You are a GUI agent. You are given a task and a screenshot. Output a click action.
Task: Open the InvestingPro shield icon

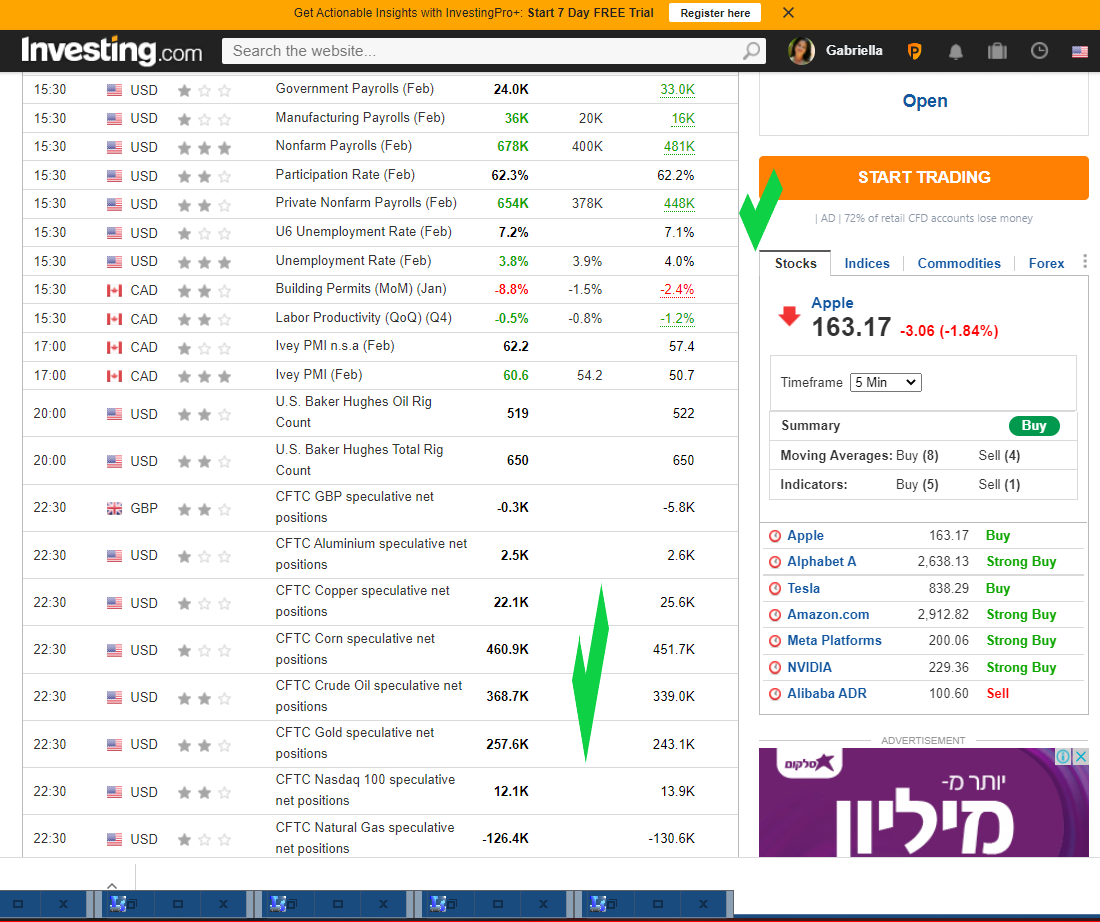point(914,51)
